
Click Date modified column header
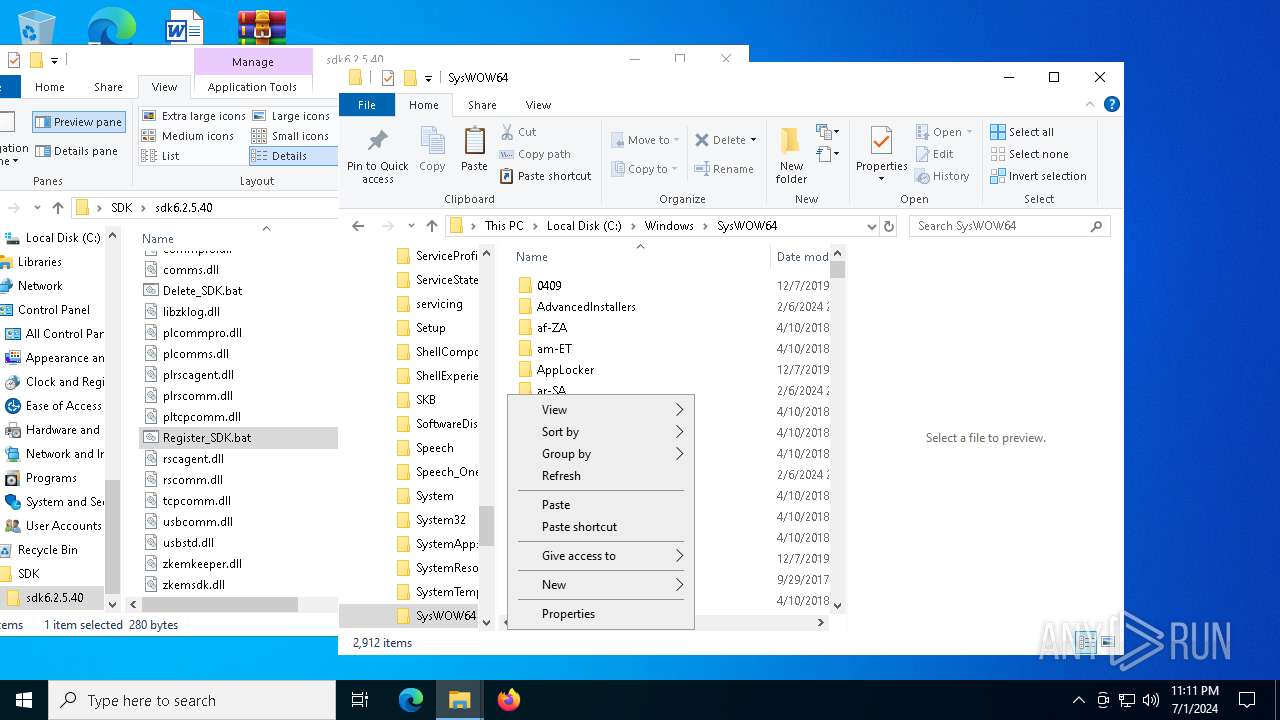(802, 257)
